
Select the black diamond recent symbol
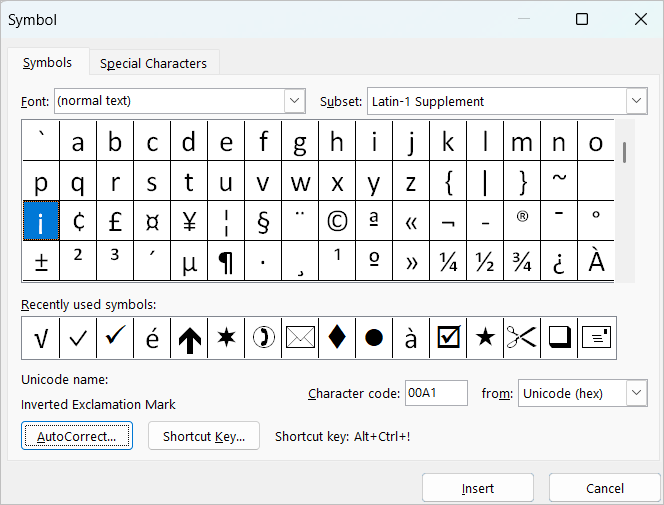tap(337, 338)
